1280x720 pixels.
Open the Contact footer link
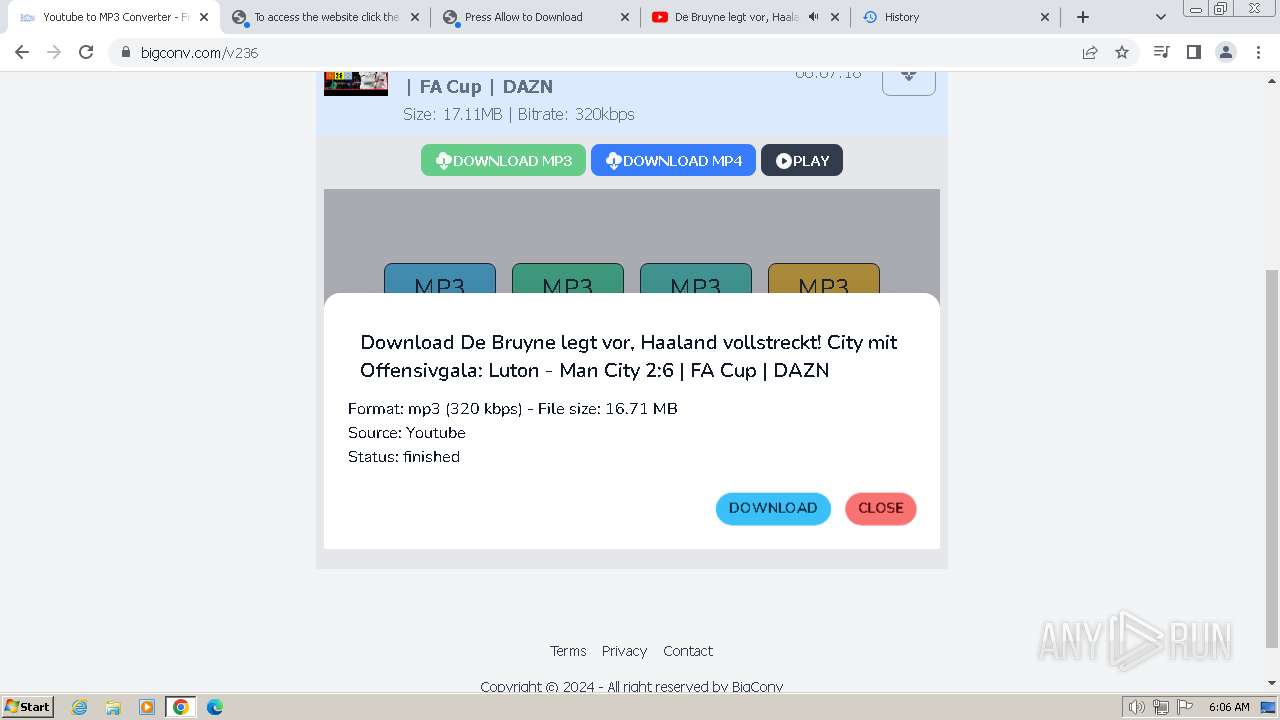tap(688, 651)
